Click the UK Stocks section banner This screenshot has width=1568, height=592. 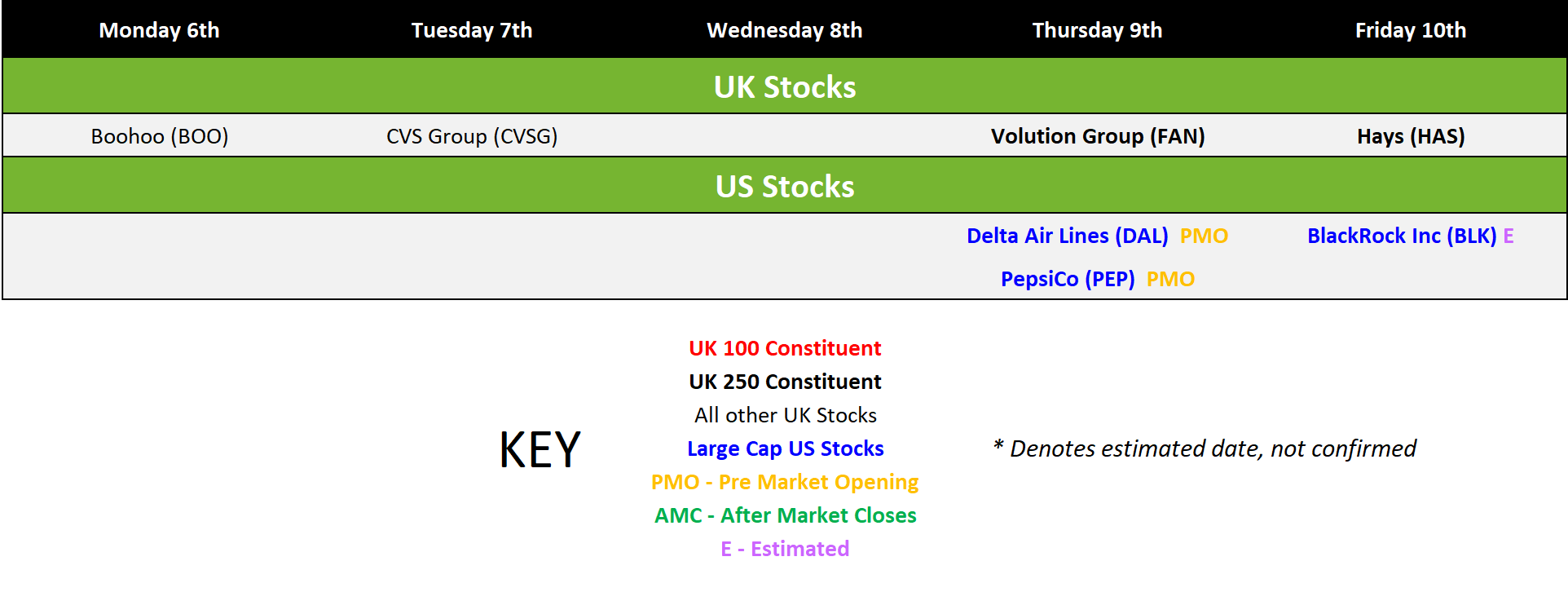point(785,86)
